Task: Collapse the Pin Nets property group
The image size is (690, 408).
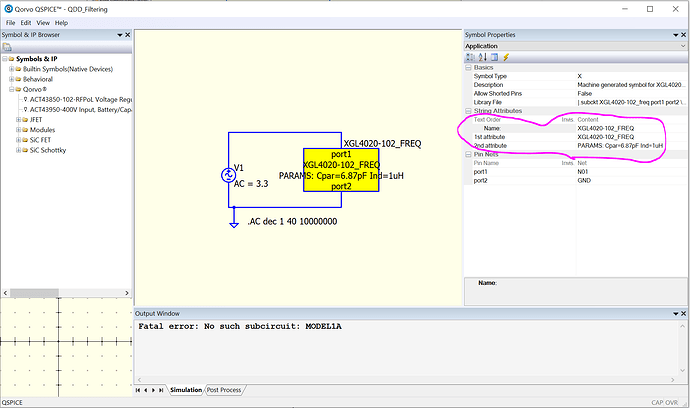Action: coord(469,154)
